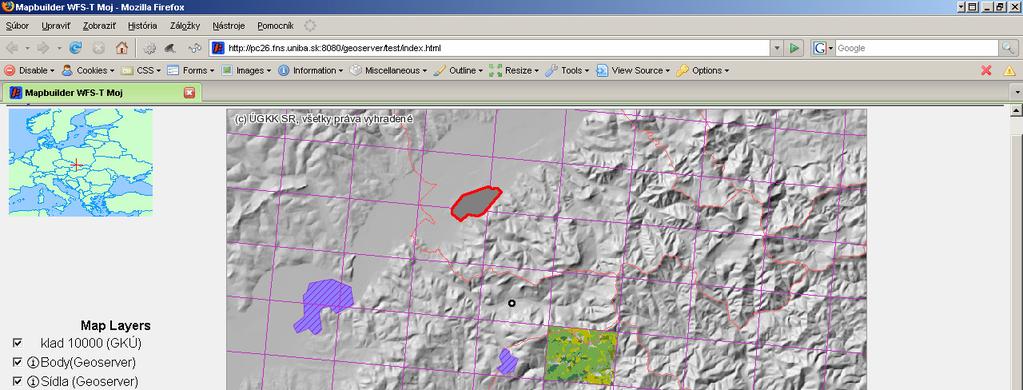Expand the Cookies dropdown menu
The width and height of the screenshot is (1023, 390).
(88, 70)
